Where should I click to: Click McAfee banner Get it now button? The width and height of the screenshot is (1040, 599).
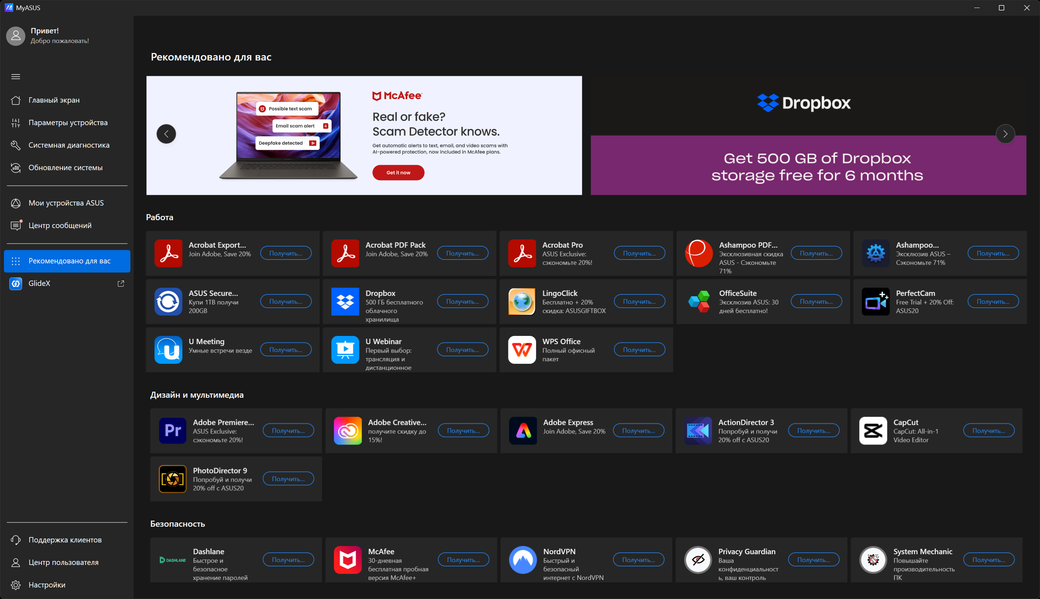(x=398, y=172)
